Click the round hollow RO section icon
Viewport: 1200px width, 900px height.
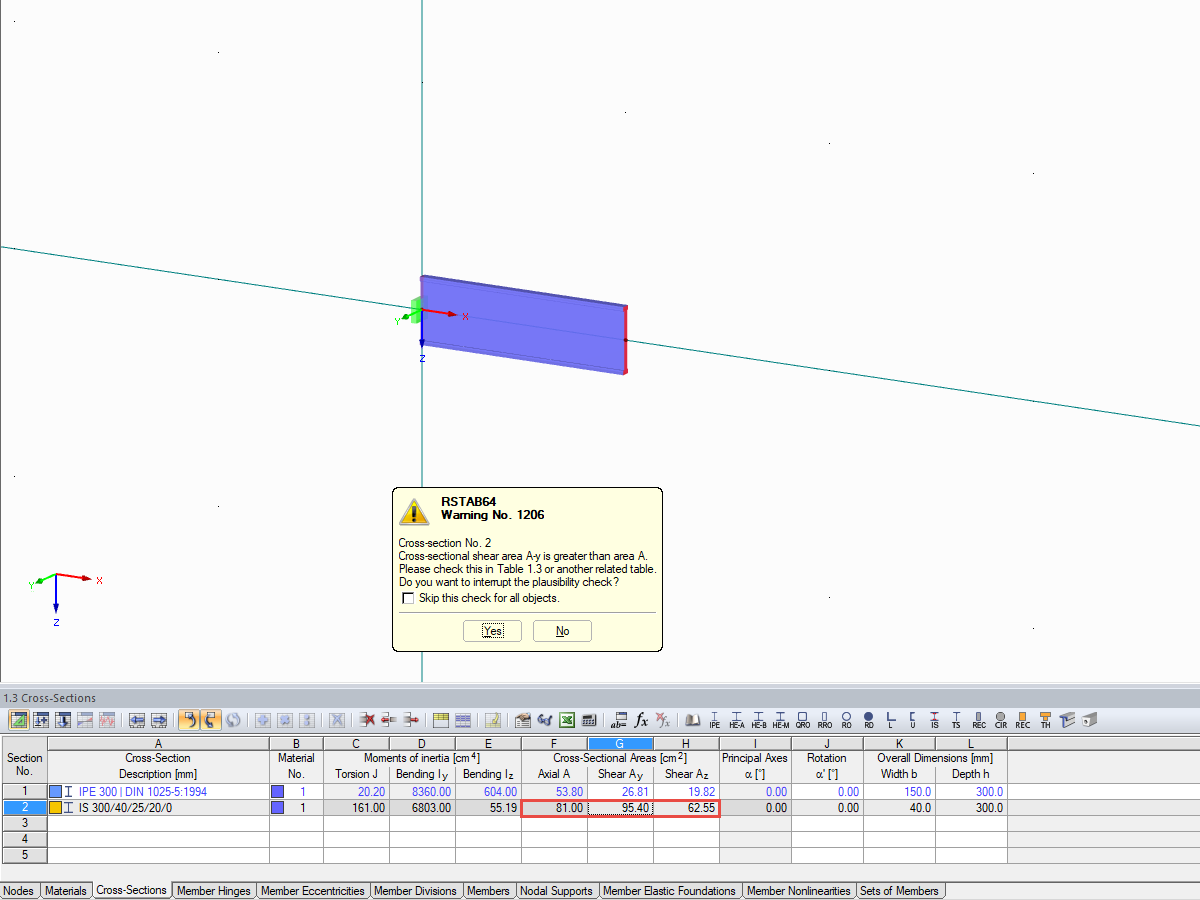pyautogui.click(x=846, y=719)
